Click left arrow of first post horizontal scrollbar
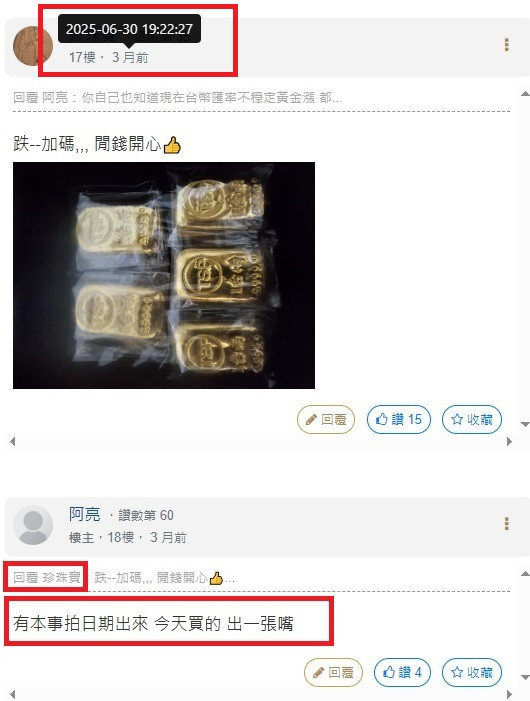530x701 pixels. [x=13, y=442]
